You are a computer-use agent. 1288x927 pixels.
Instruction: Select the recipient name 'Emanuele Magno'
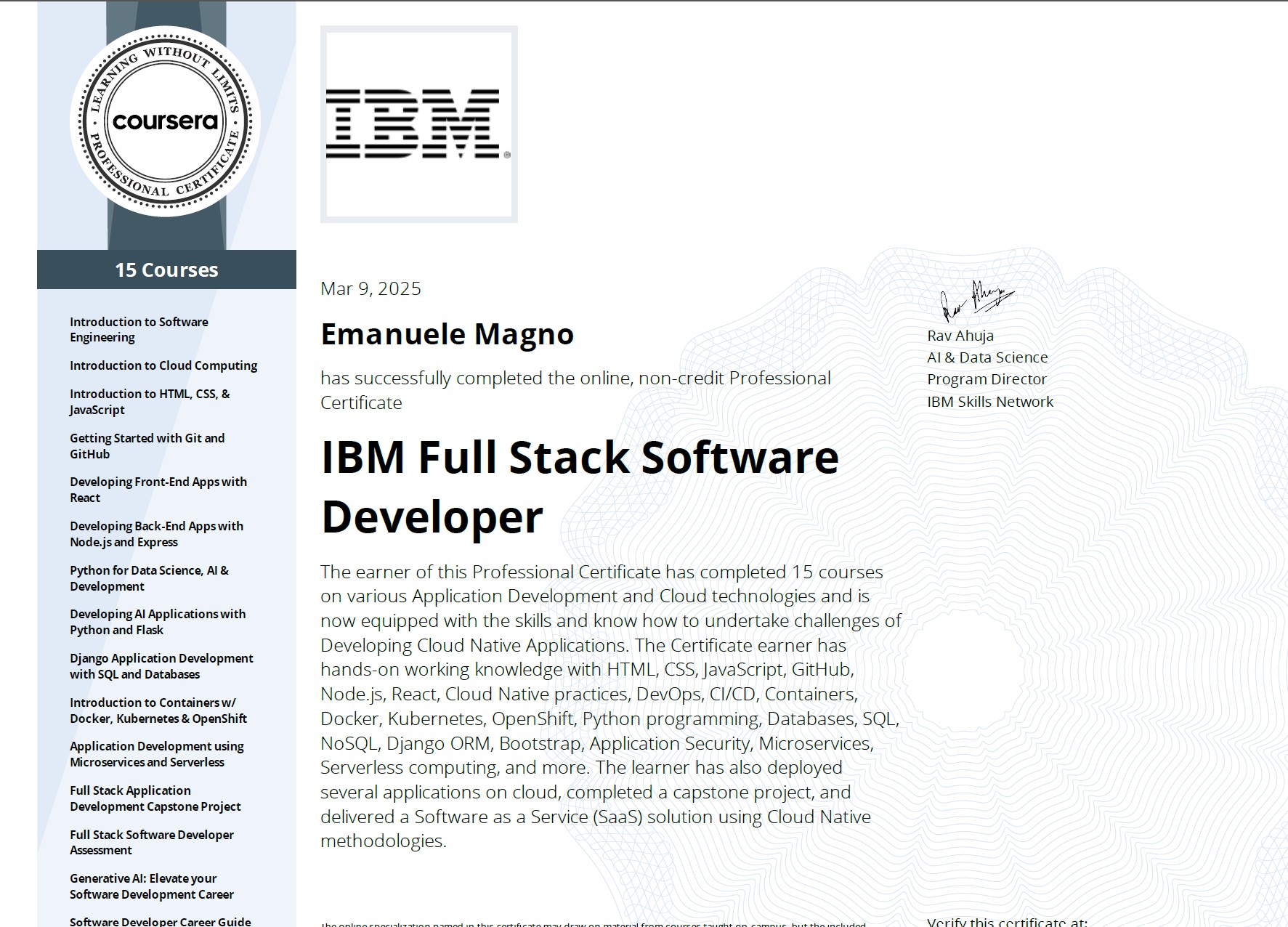(447, 334)
